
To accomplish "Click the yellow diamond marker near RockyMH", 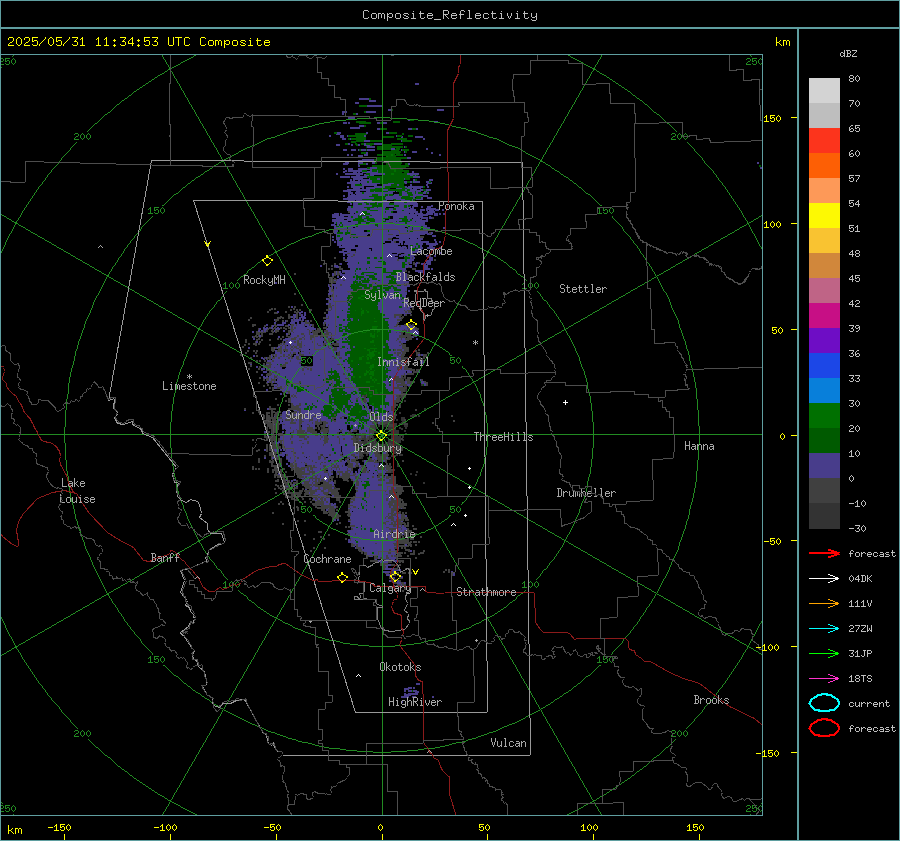I will point(267,261).
